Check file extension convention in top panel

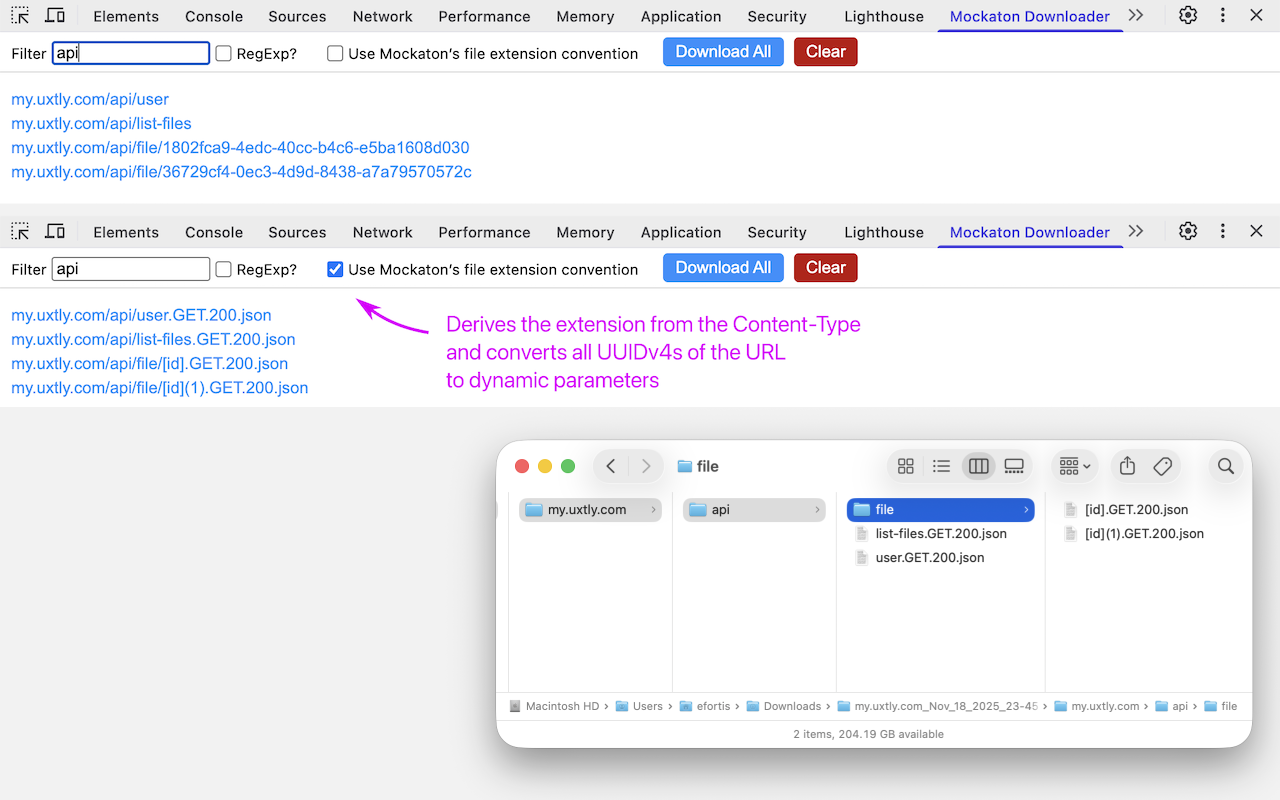(x=335, y=54)
